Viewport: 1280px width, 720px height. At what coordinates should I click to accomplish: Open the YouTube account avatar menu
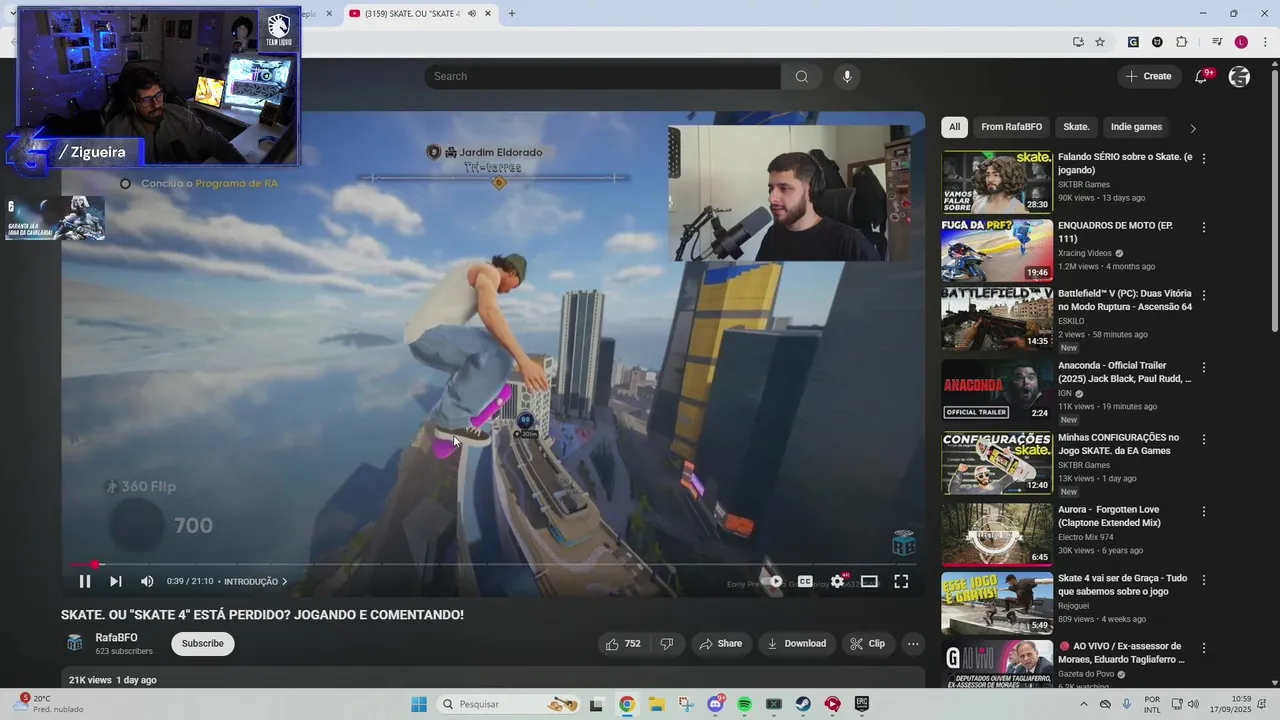tap(1240, 76)
